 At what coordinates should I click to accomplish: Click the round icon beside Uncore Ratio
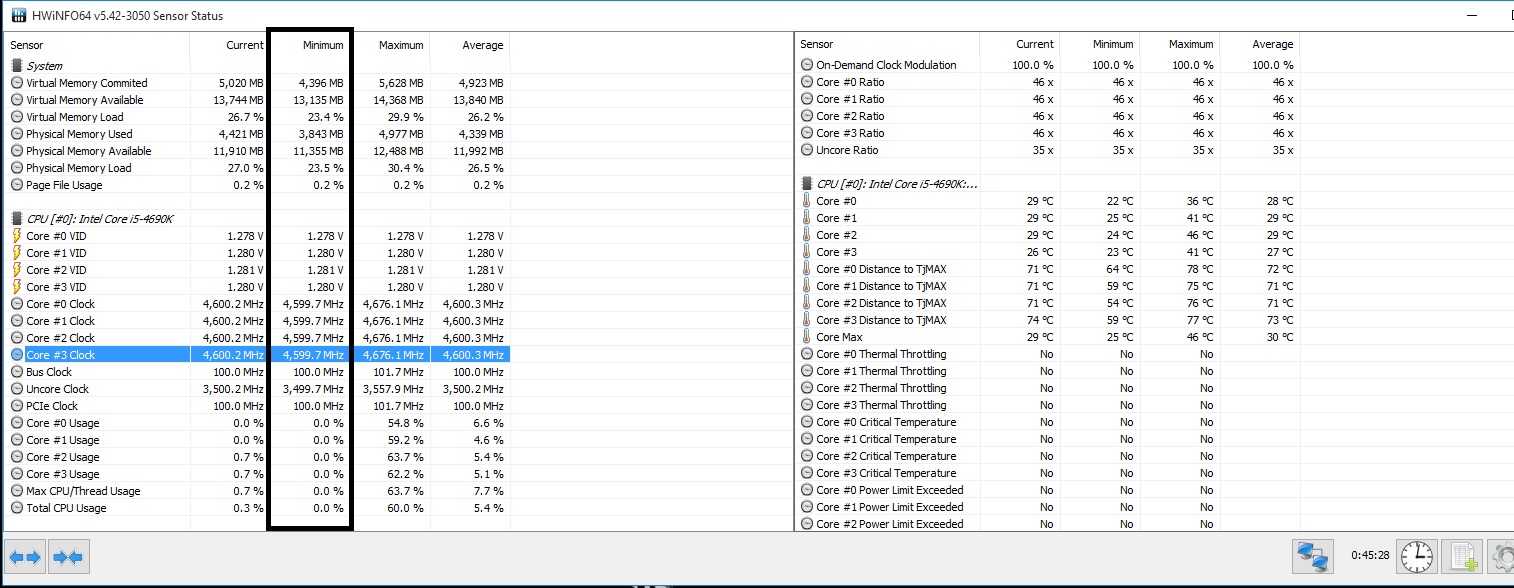(807, 150)
